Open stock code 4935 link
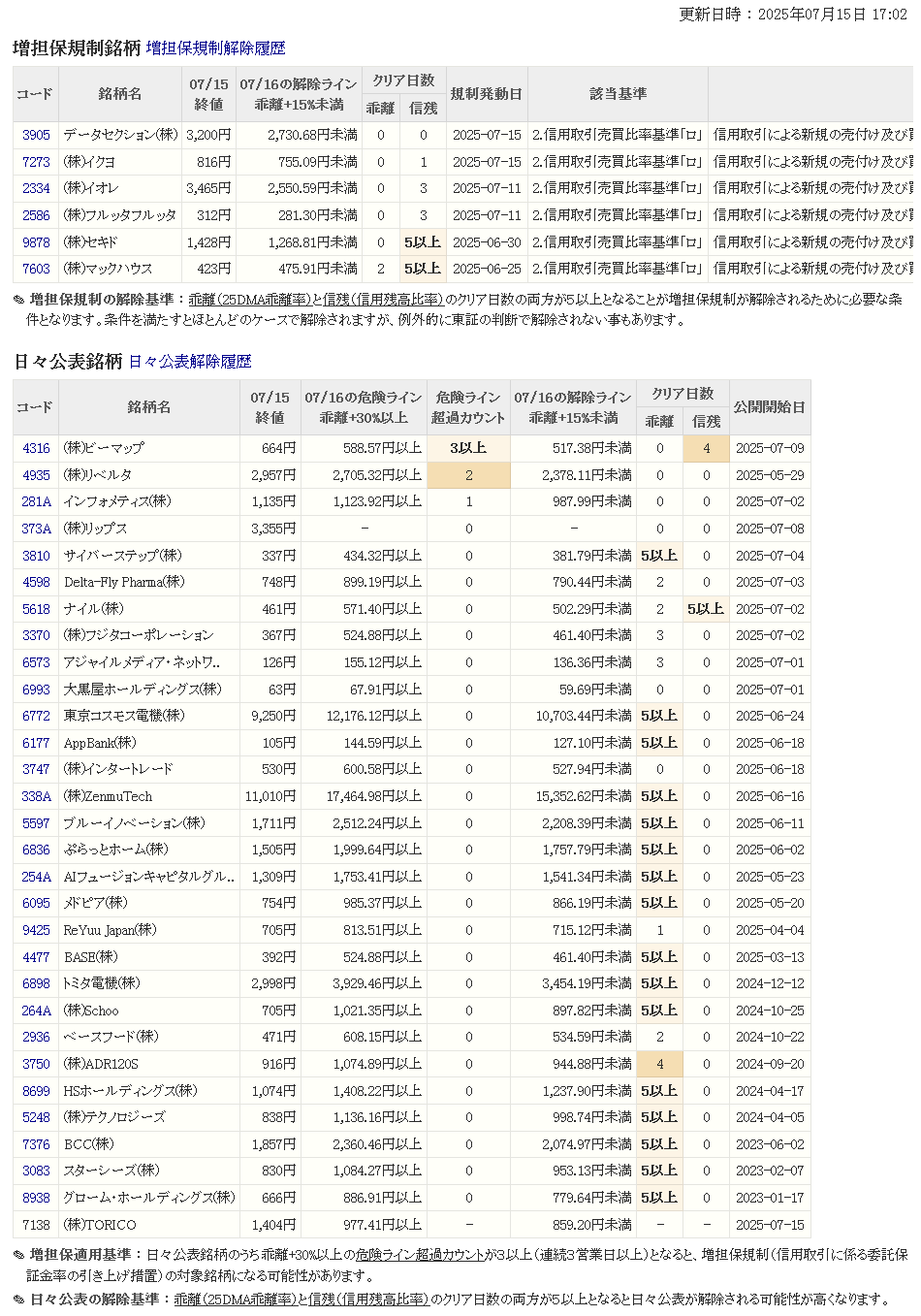 point(36,475)
